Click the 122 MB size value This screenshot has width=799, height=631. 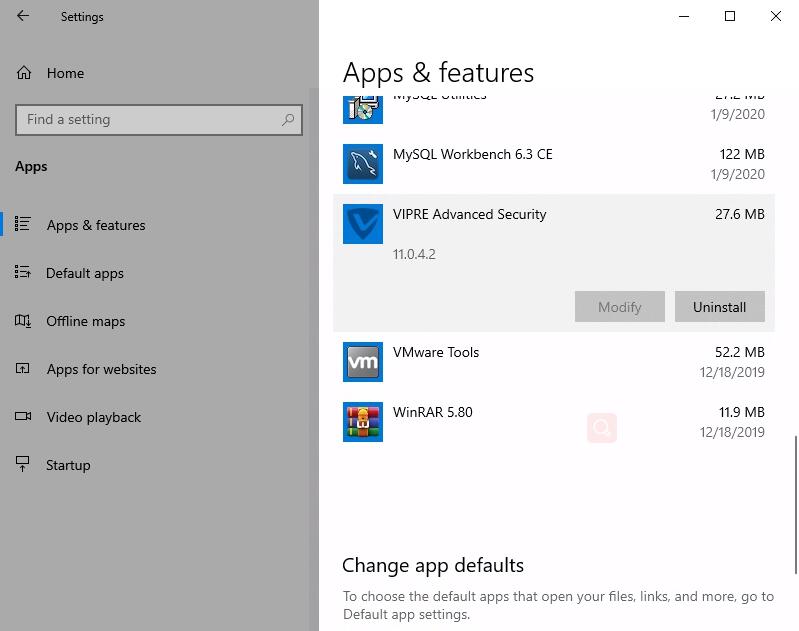click(x=742, y=154)
